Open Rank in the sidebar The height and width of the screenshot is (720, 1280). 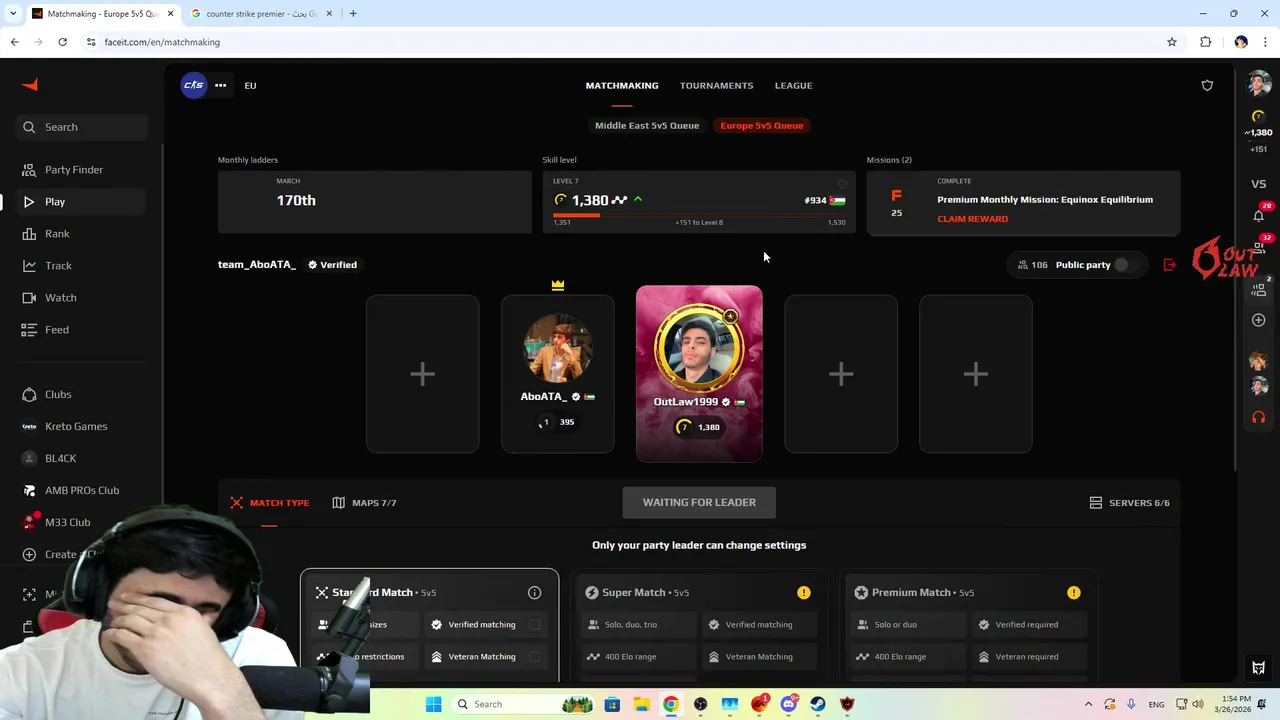(82, 234)
